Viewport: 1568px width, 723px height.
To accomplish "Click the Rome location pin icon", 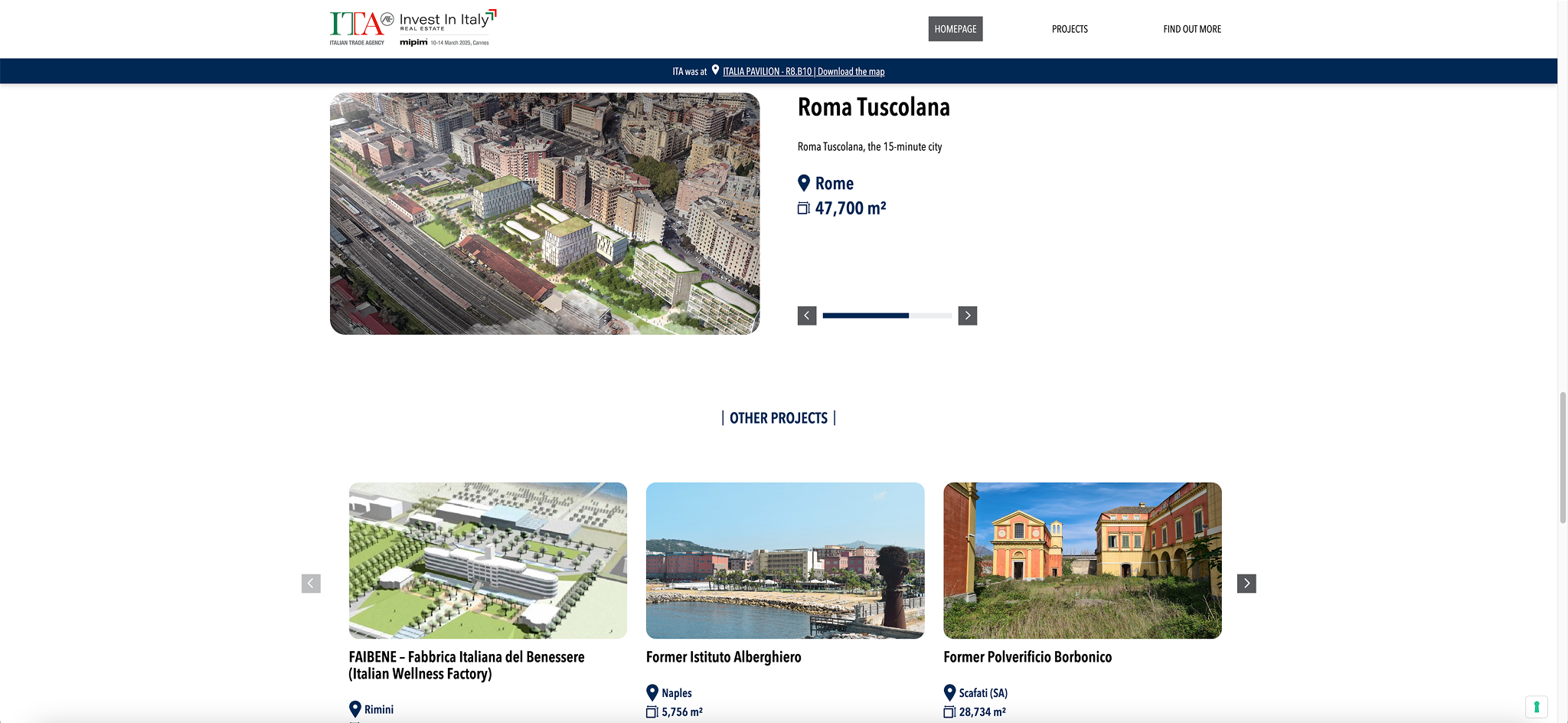I will [x=804, y=183].
